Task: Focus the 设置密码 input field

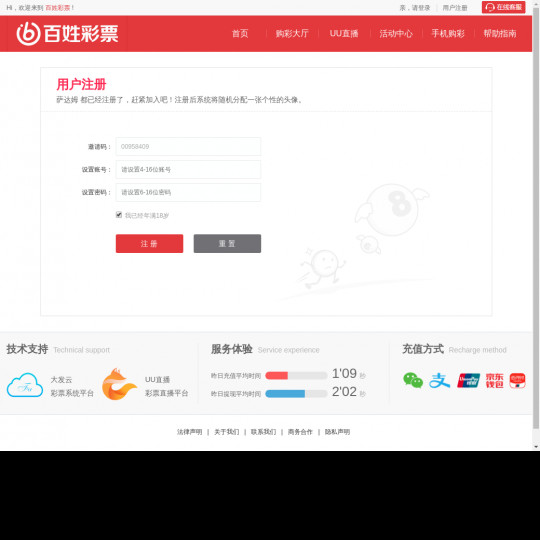Action: tap(188, 192)
